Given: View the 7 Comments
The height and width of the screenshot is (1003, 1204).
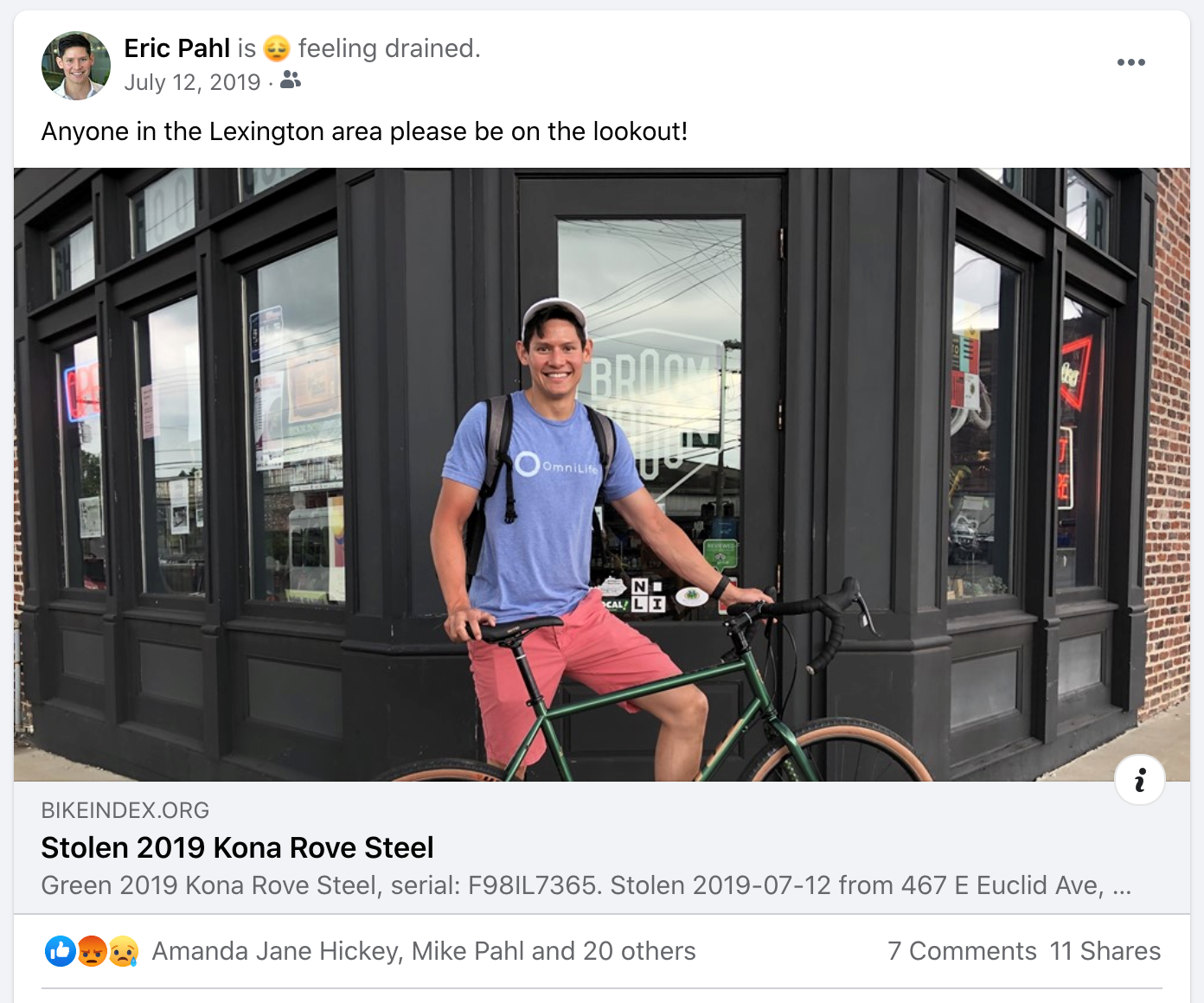Looking at the screenshot, I should 961,951.
